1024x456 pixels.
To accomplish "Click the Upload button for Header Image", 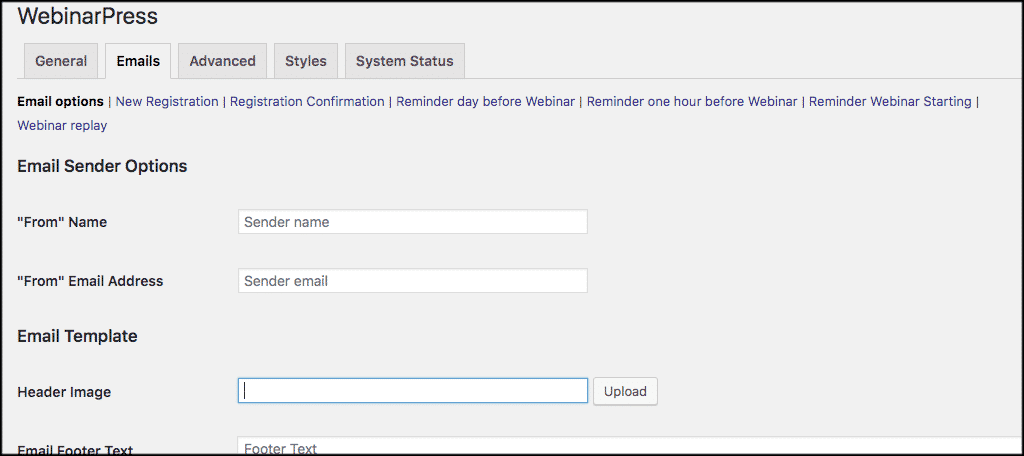I will point(625,391).
